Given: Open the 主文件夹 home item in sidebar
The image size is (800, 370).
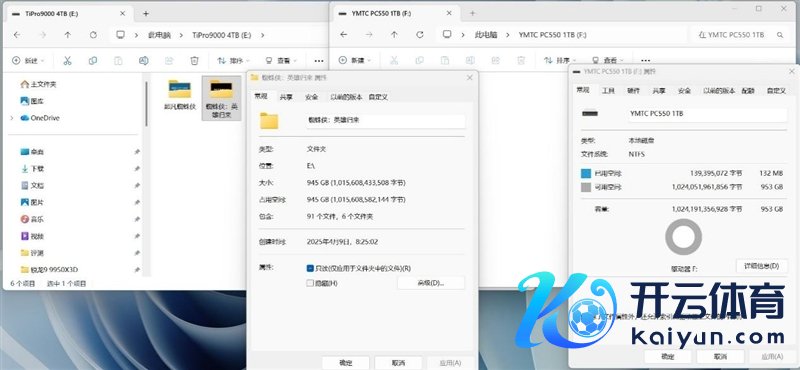Looking at the screenshot, I should pyautogui.click(x=38, y=84).
